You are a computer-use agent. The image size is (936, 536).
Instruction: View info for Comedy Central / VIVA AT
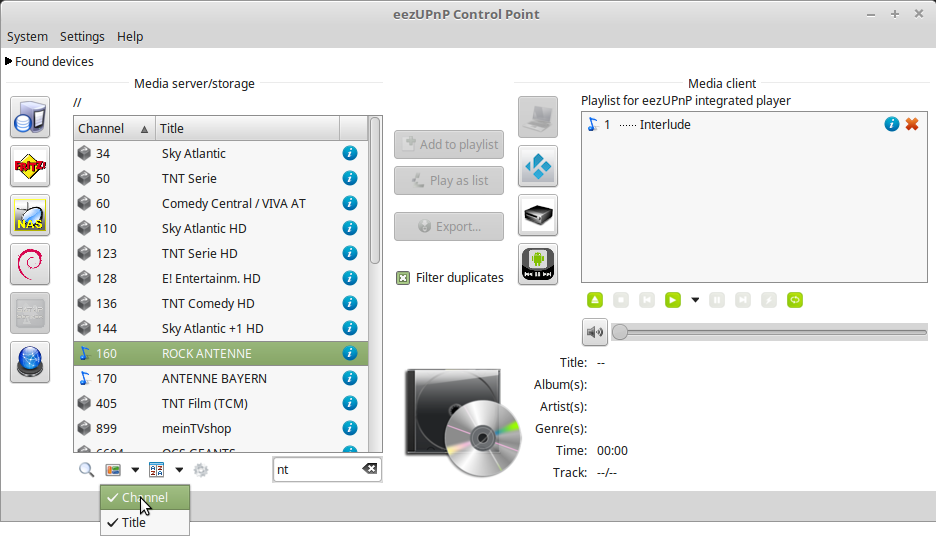pos(350,204)
